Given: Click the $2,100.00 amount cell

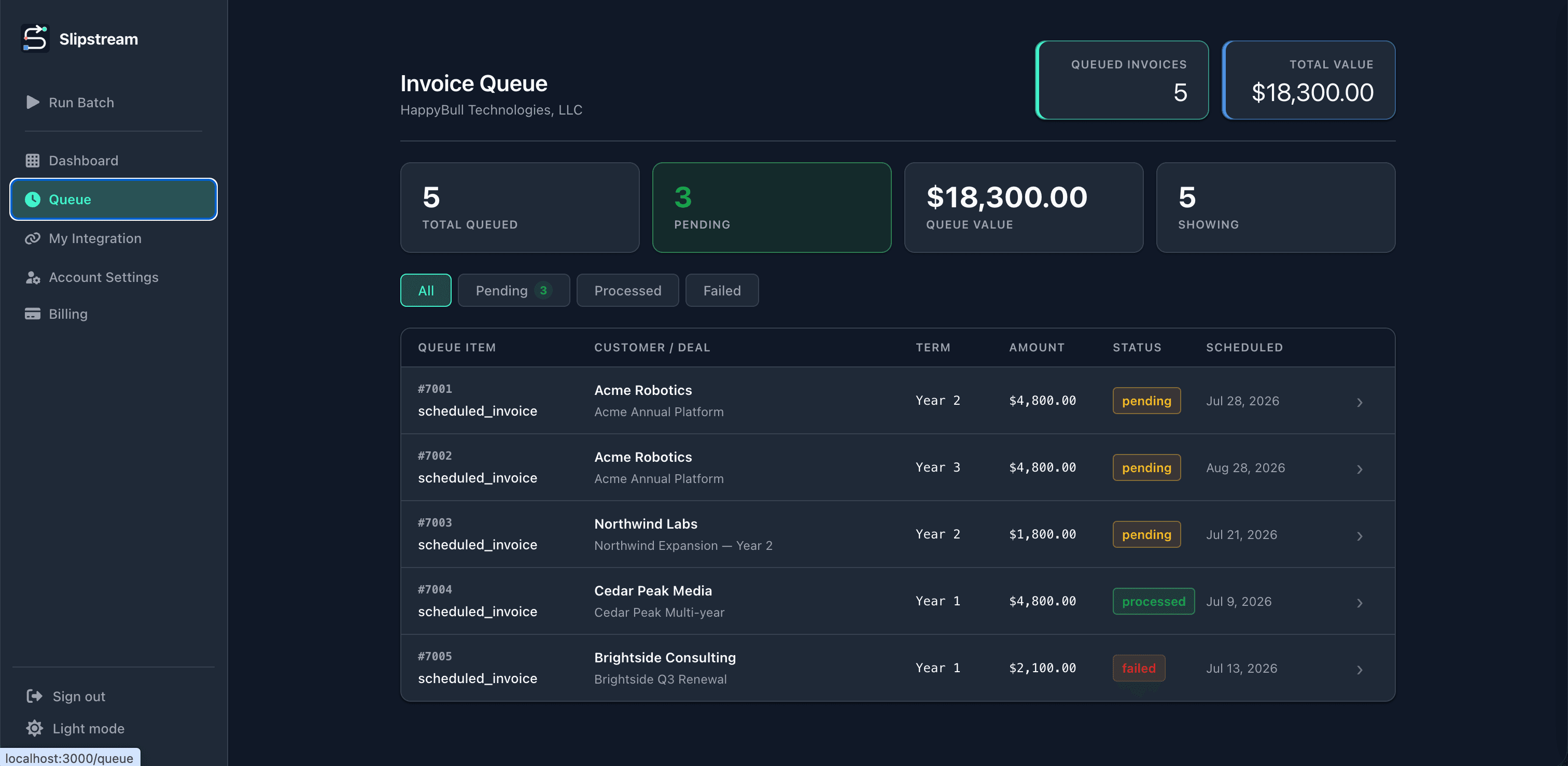Looking at the screenshot, I should 1042,668.
